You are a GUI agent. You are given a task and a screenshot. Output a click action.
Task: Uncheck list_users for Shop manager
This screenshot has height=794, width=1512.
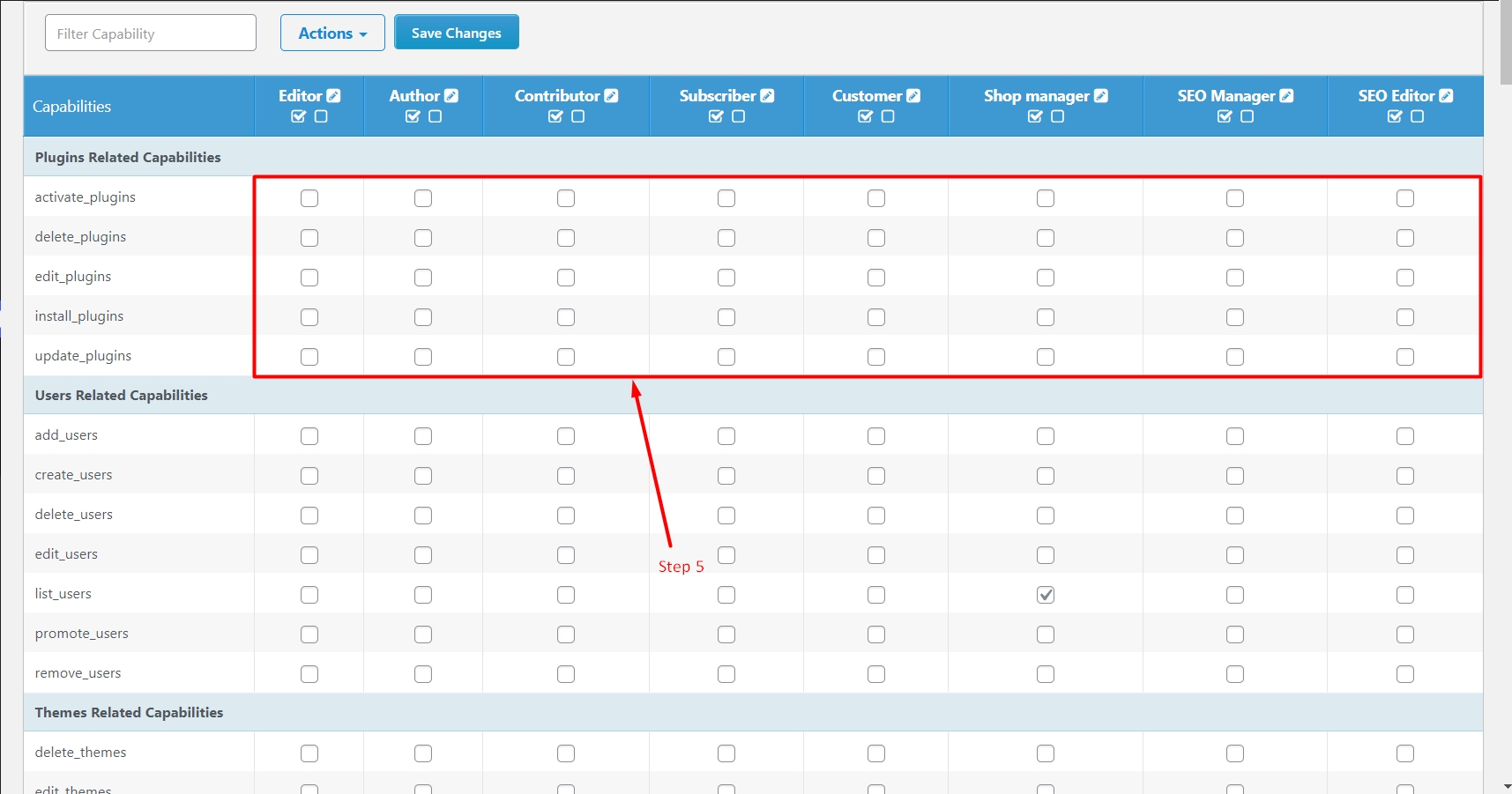point(1046,595)
